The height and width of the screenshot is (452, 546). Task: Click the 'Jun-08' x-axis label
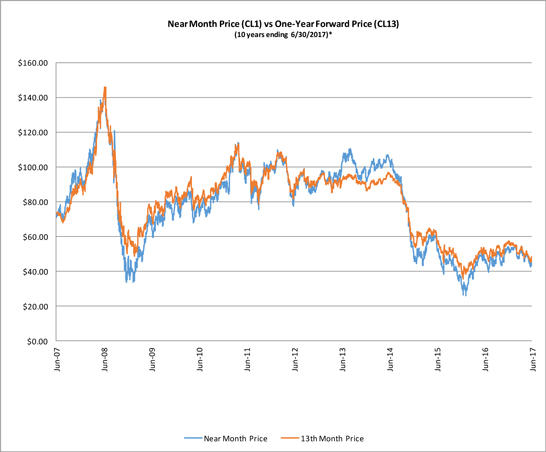point(105,359)
